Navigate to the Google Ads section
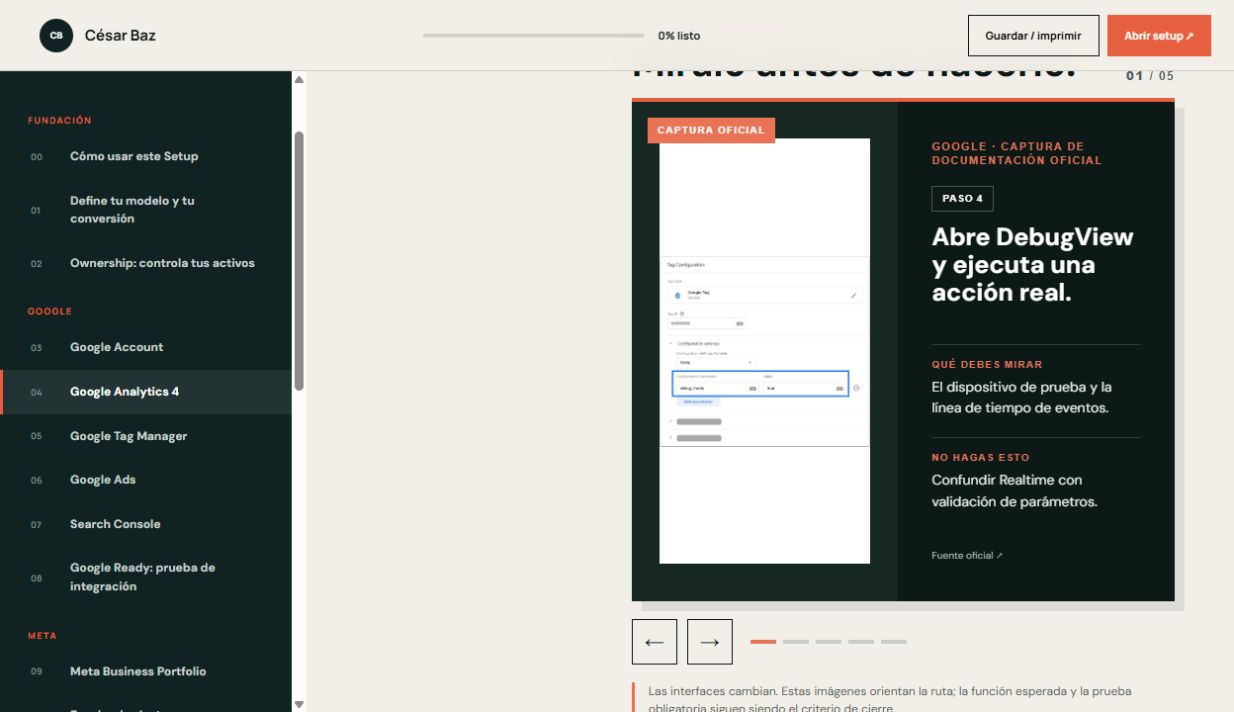Image resolution: width=1234 pixels, height=712 pixels. pyautogui.click(x=146, y=480)
